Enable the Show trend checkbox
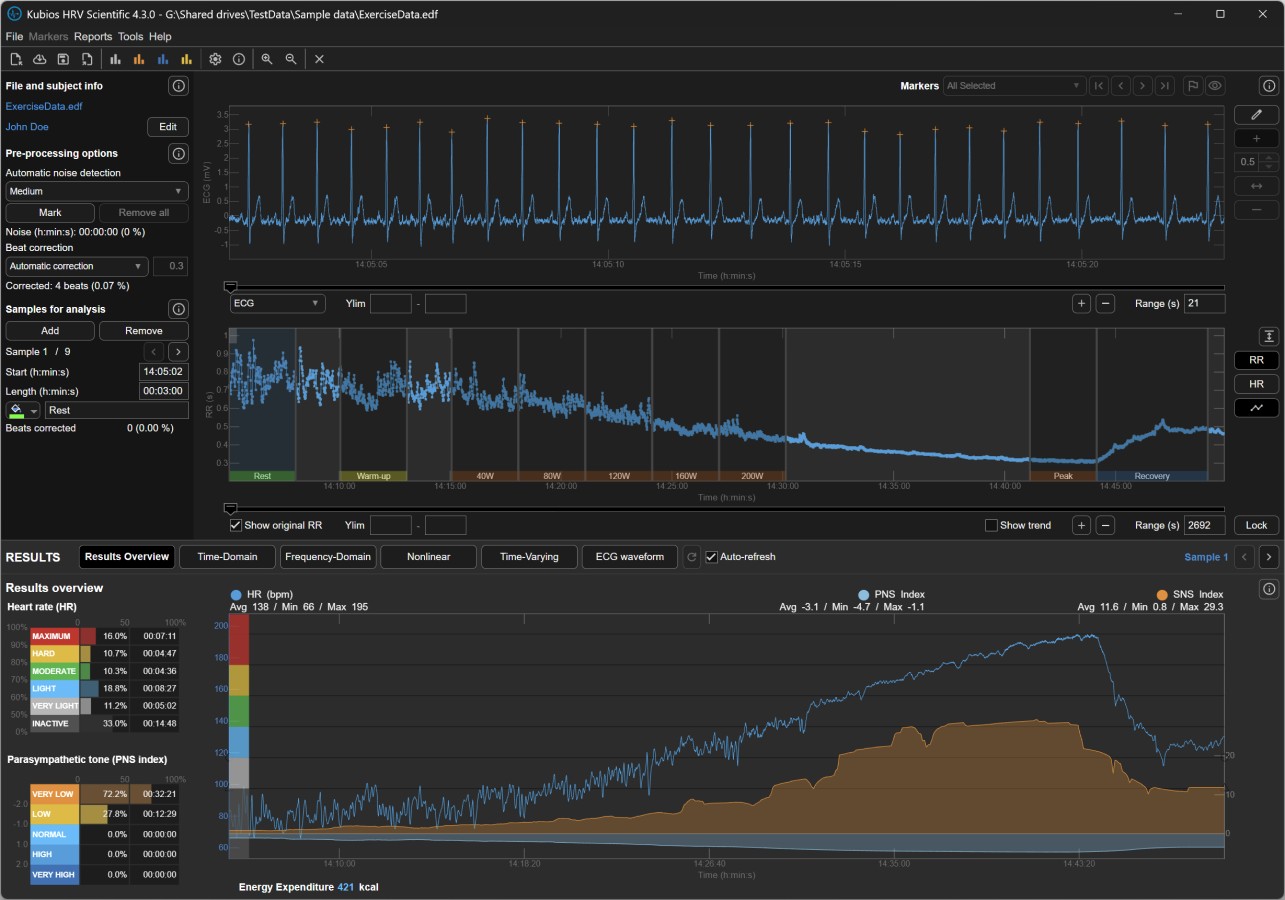This screenshot has height=900, width=1285. 991,525
